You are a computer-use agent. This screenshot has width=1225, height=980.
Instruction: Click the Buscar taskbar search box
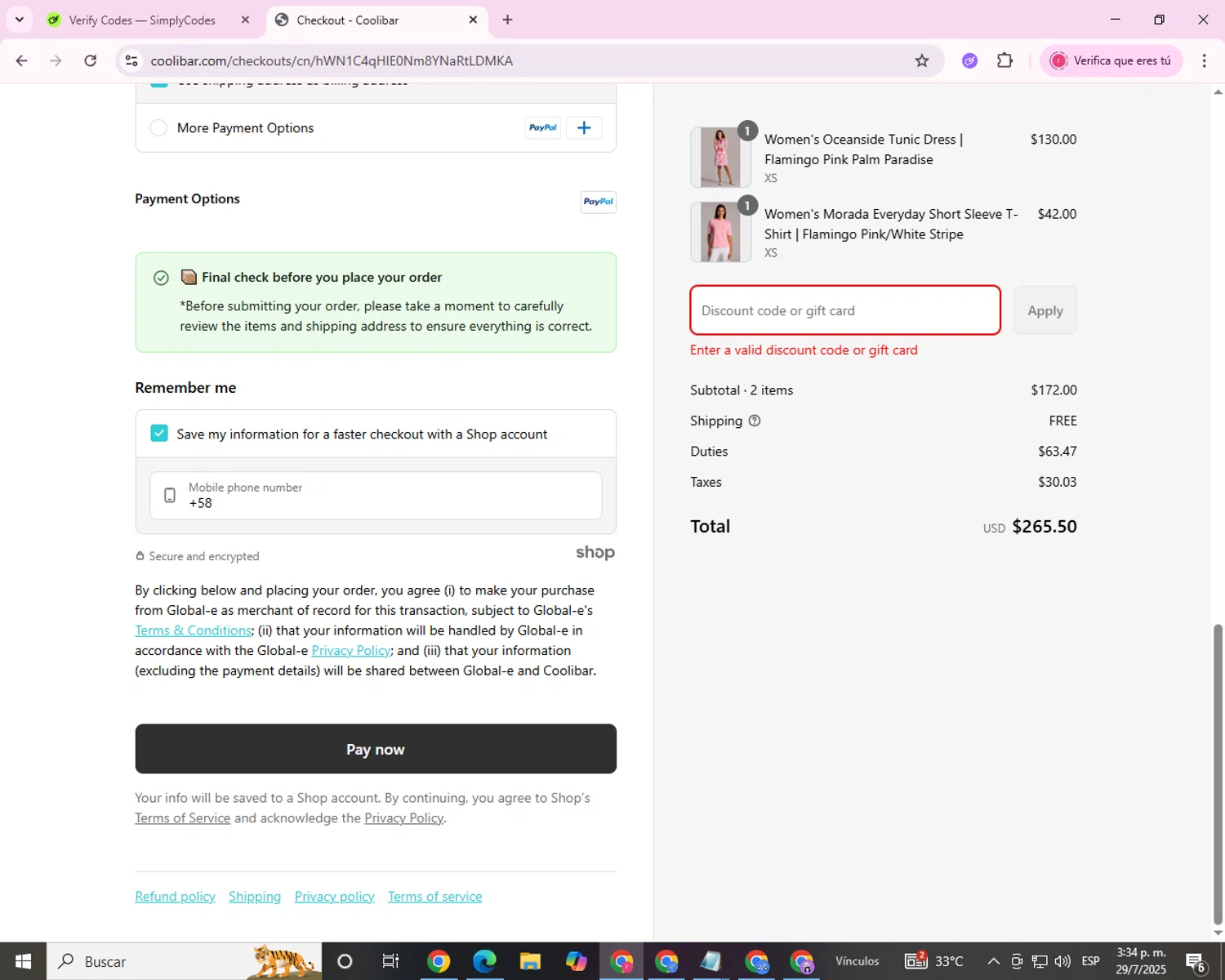click(184, 961)
